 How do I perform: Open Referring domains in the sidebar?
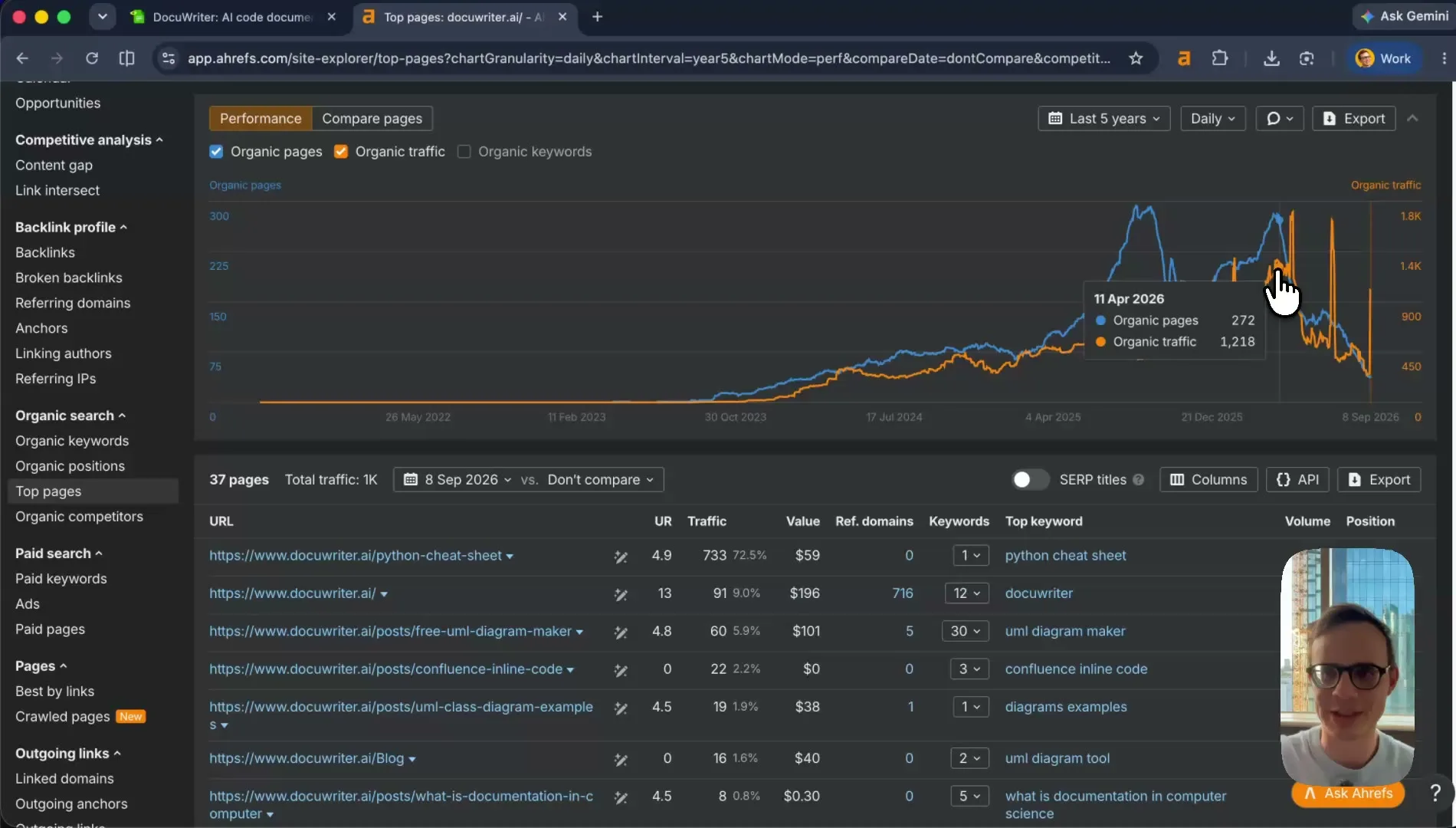(x=73, y=303)
